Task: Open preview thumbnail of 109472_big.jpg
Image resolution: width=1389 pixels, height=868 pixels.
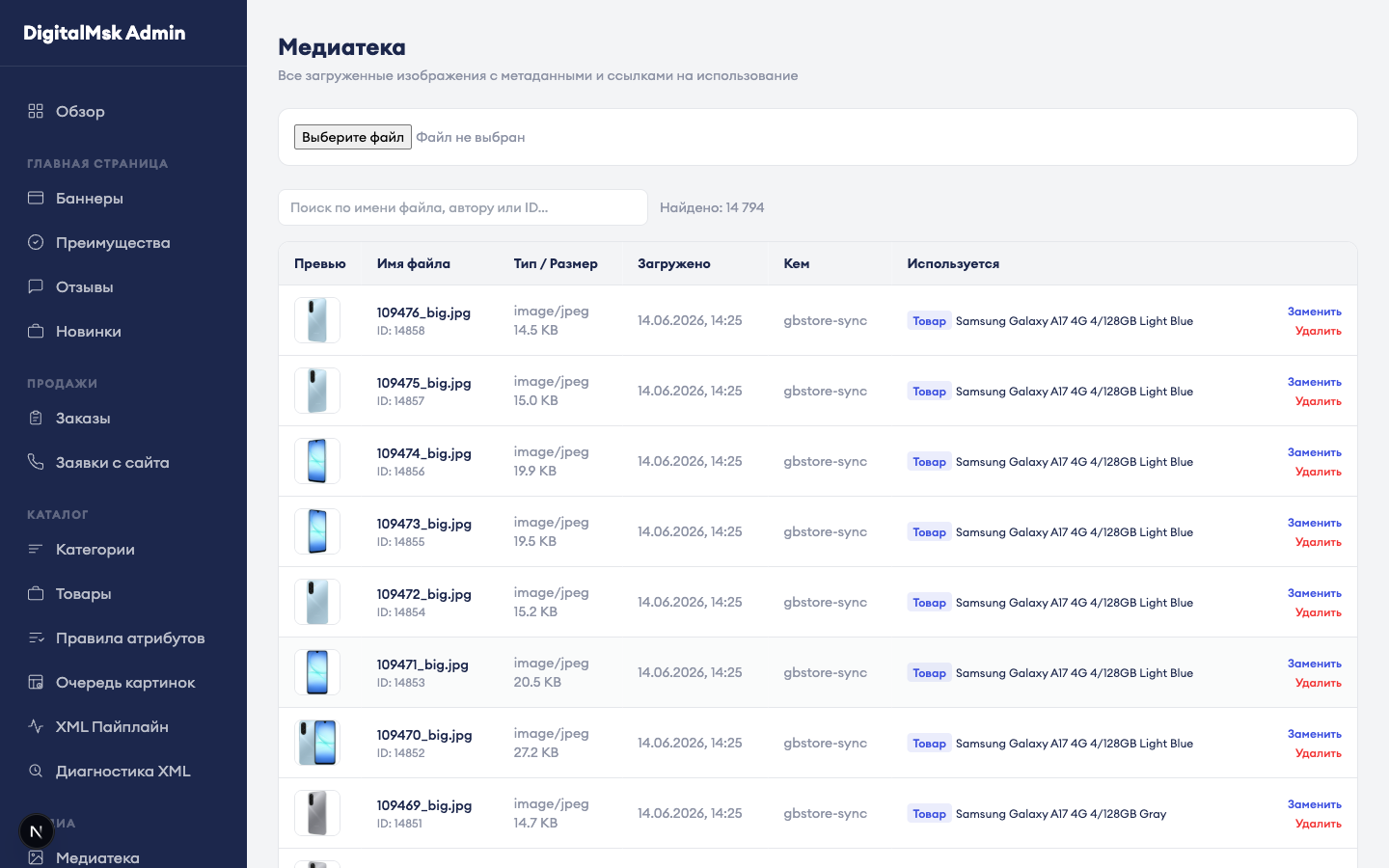Action: 317,602
